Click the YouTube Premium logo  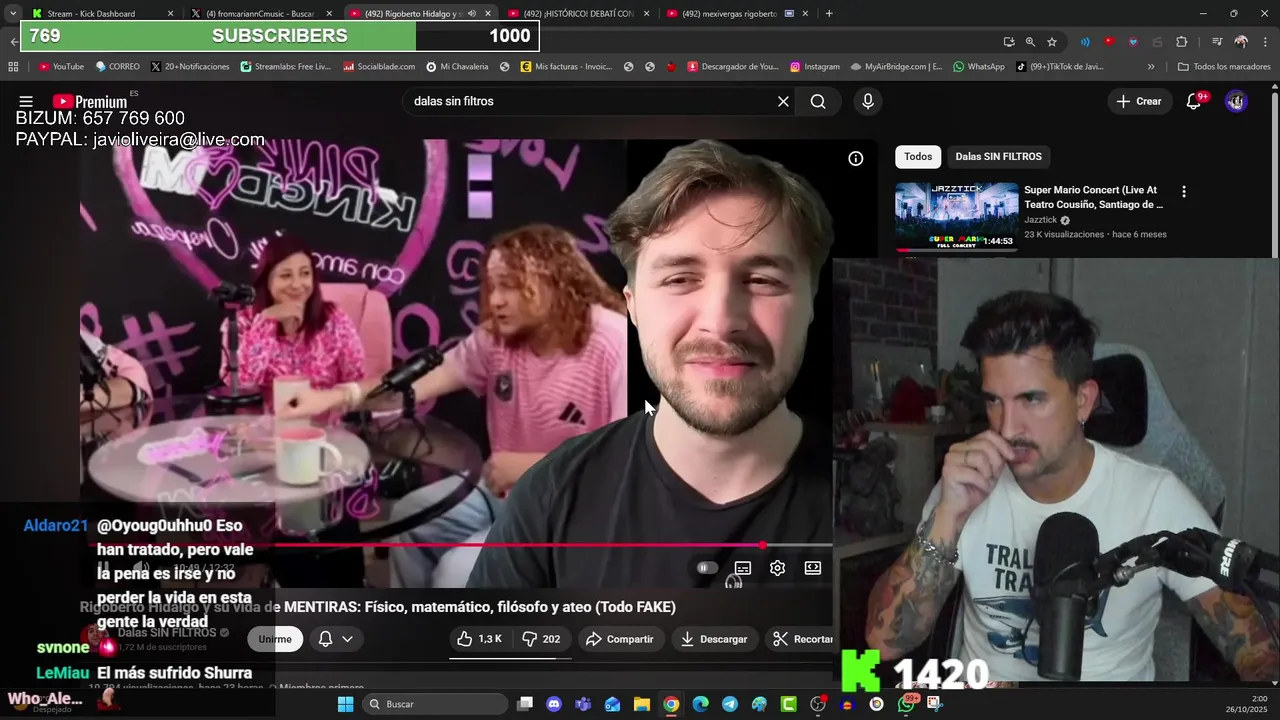tap(90, 101)
